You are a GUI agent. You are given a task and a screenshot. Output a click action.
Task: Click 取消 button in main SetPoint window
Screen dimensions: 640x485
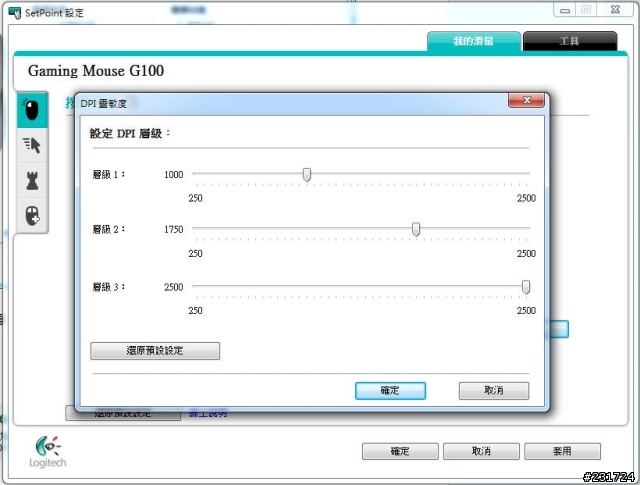point(481,451)
